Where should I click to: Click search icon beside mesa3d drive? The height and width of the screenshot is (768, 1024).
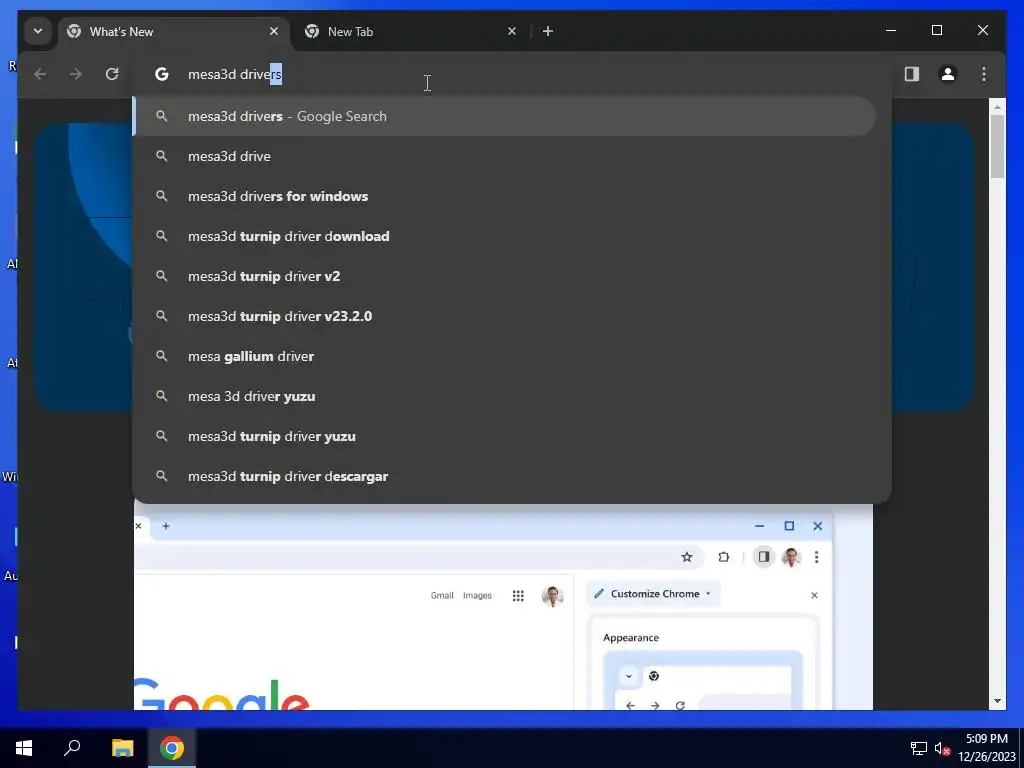pyautogui.click(x=161, y=156)
